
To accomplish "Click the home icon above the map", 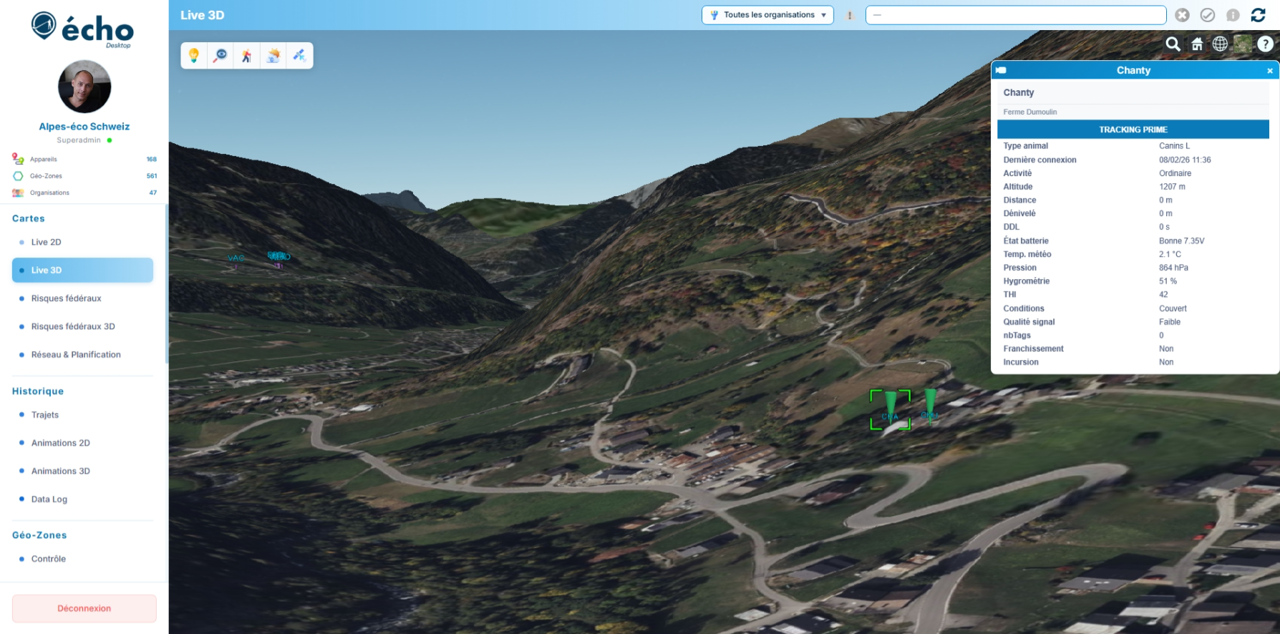I will coord(1196,44).
